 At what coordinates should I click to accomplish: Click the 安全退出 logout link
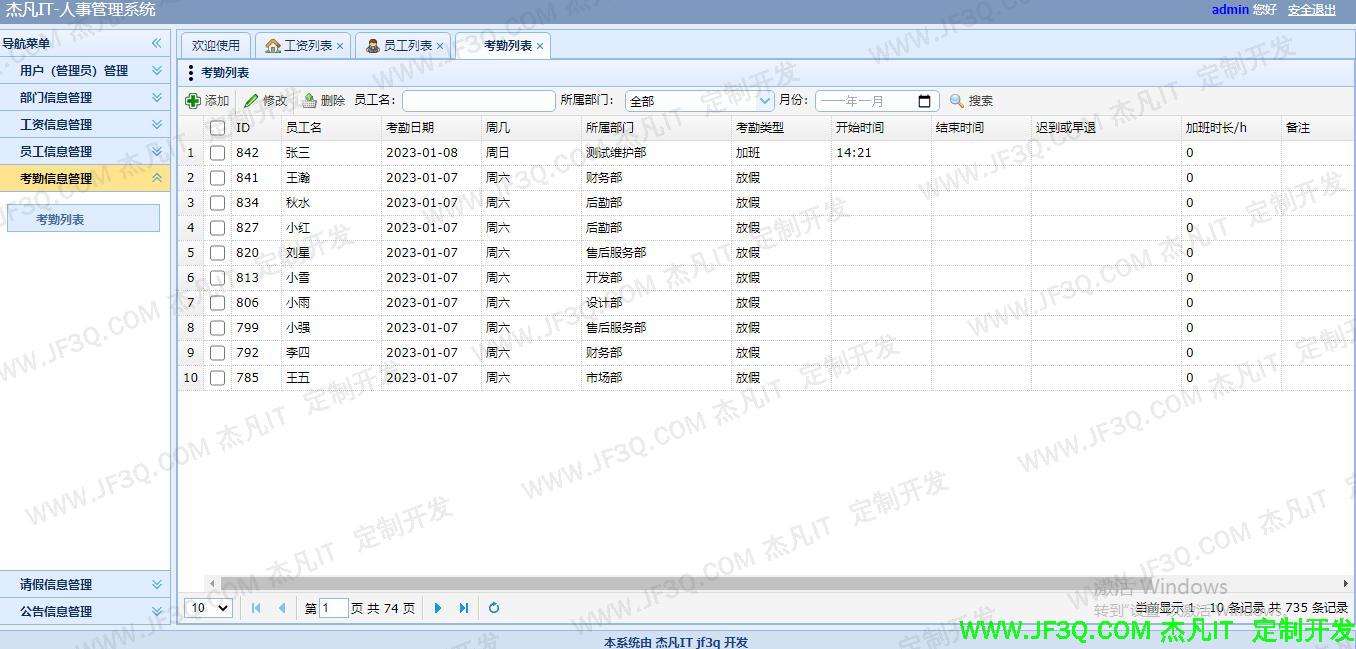coord(1311,10)
